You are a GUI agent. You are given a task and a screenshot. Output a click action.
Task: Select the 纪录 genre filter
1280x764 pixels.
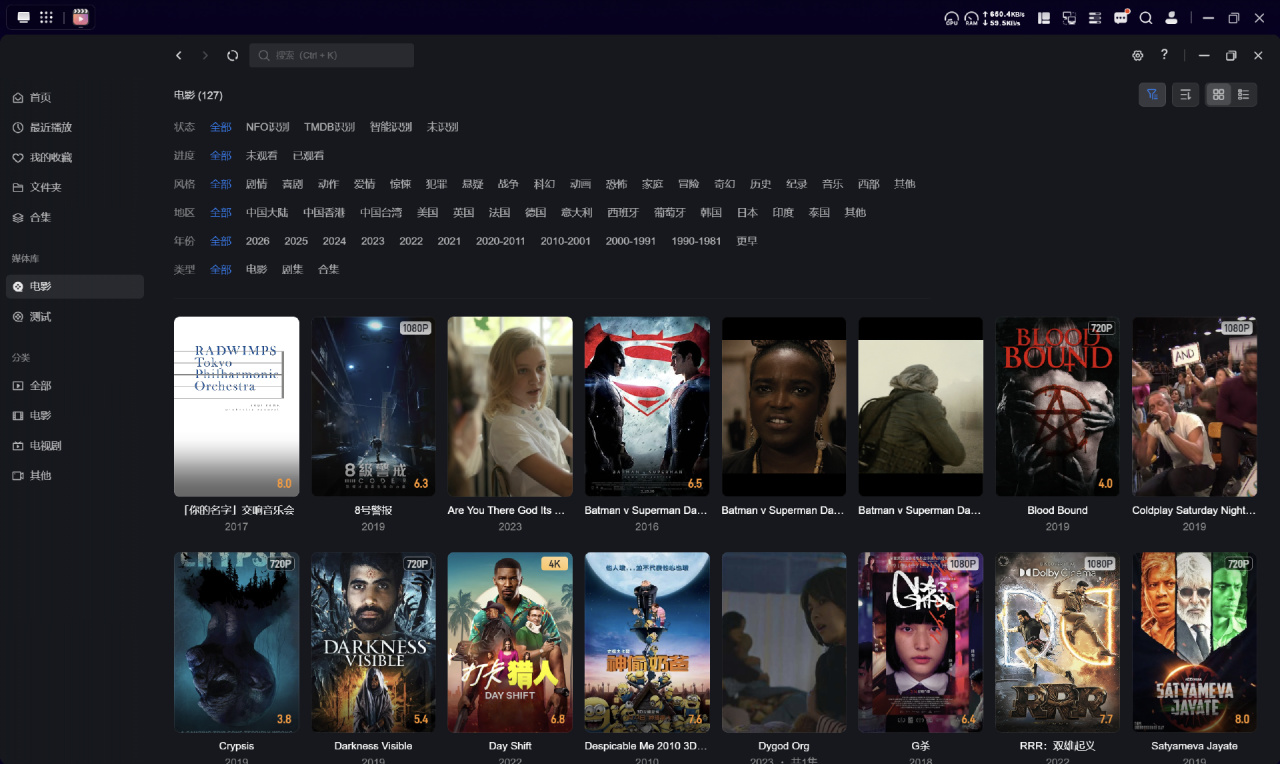(797, 184)
